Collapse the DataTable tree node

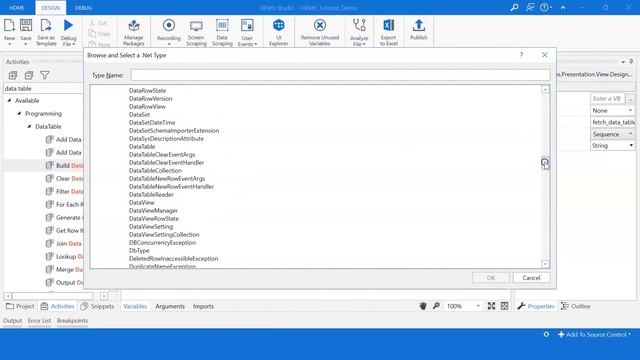29,127
